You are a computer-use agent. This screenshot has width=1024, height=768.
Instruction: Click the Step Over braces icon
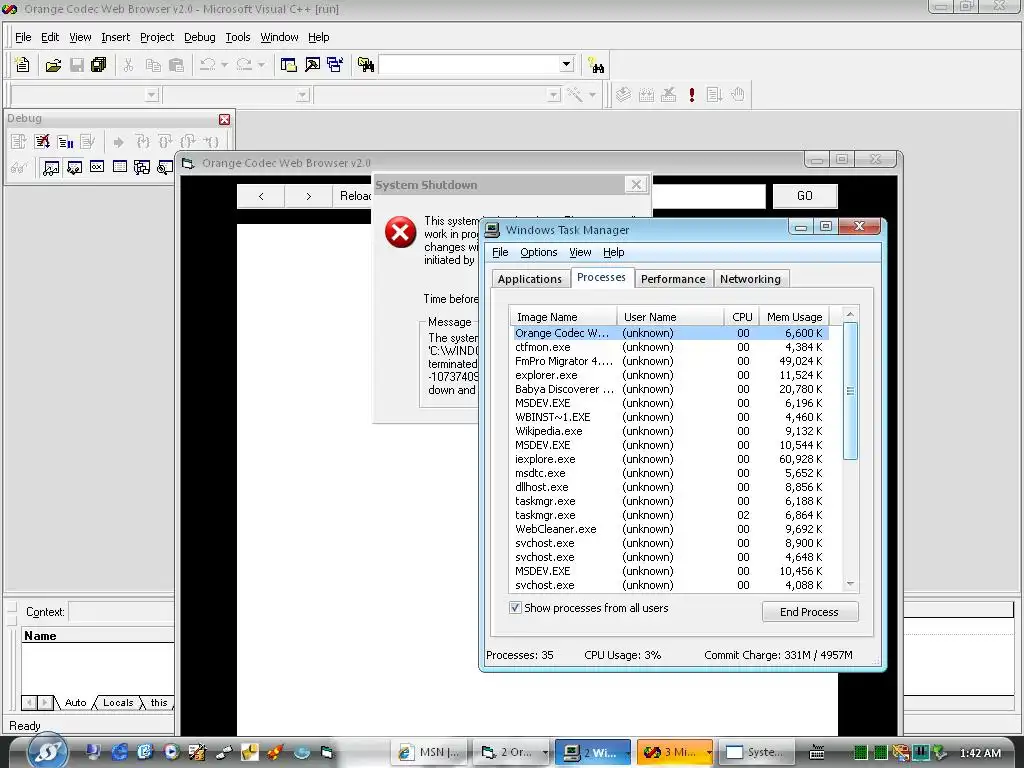[165, 142]
